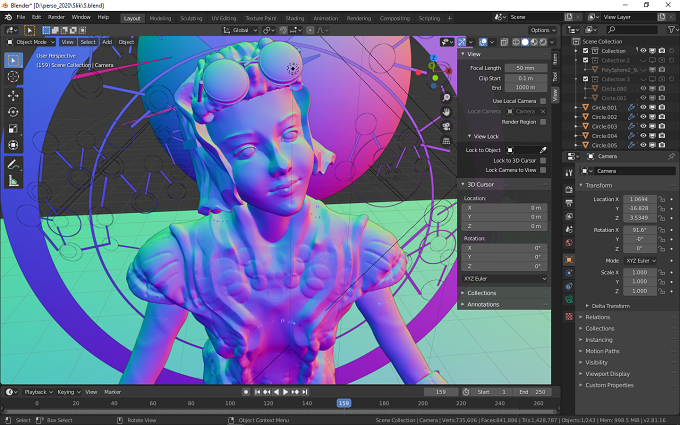Image resolution: width=680 pixels, height=425 pixels.
Task: Hide Circle.001 with its eye icon
Action: pyautogui.click(x=643, y=108)
